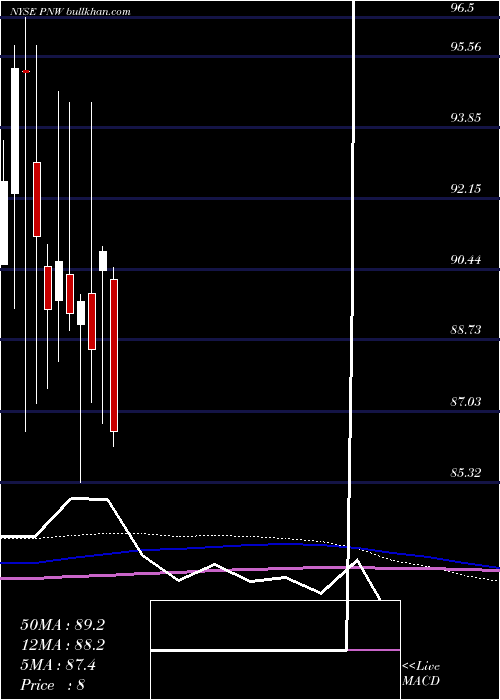Select the 95.56 price axis label

tap(466, 47)
